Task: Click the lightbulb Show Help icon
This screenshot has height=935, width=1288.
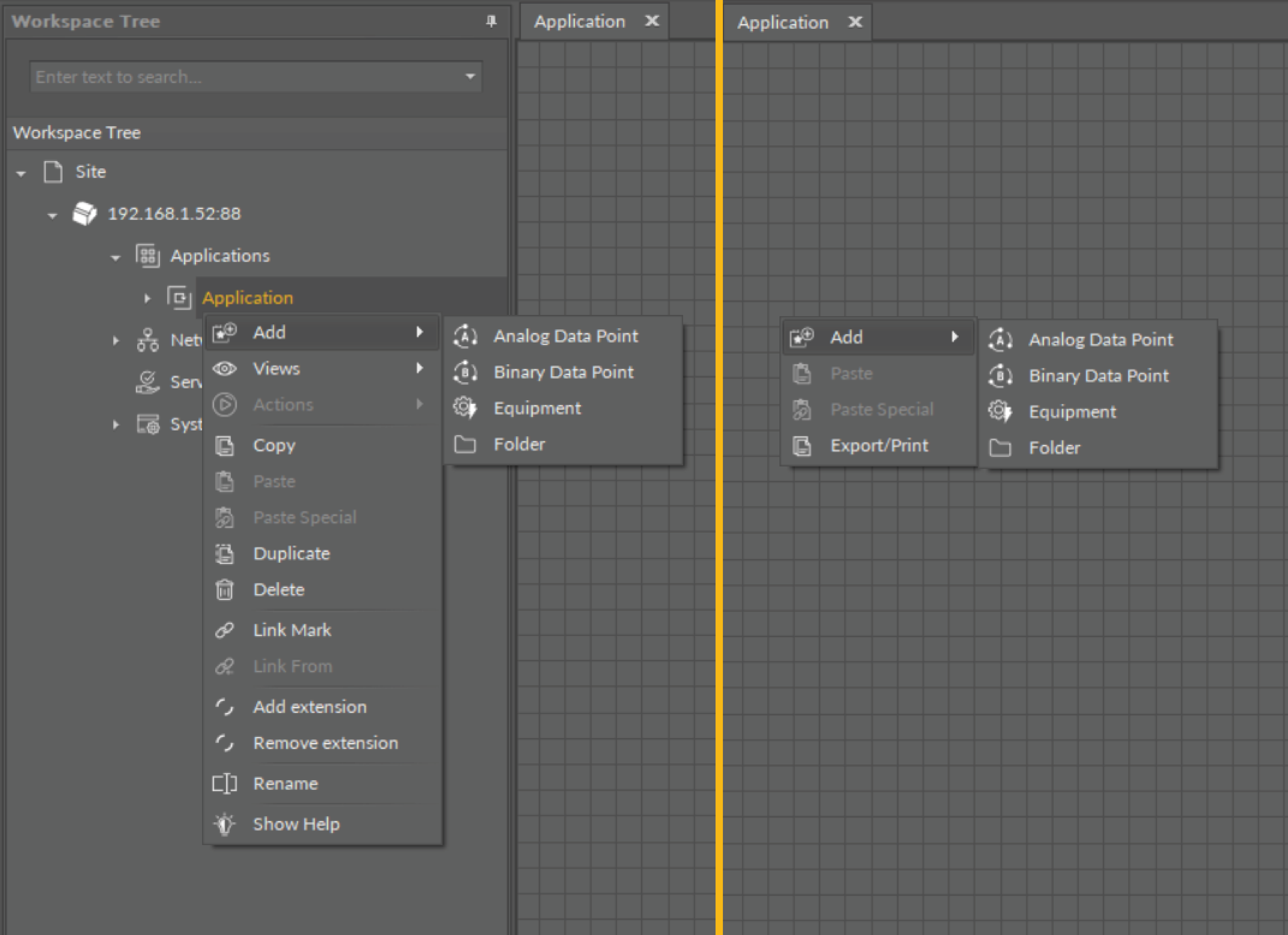Action: coord(224,824)
